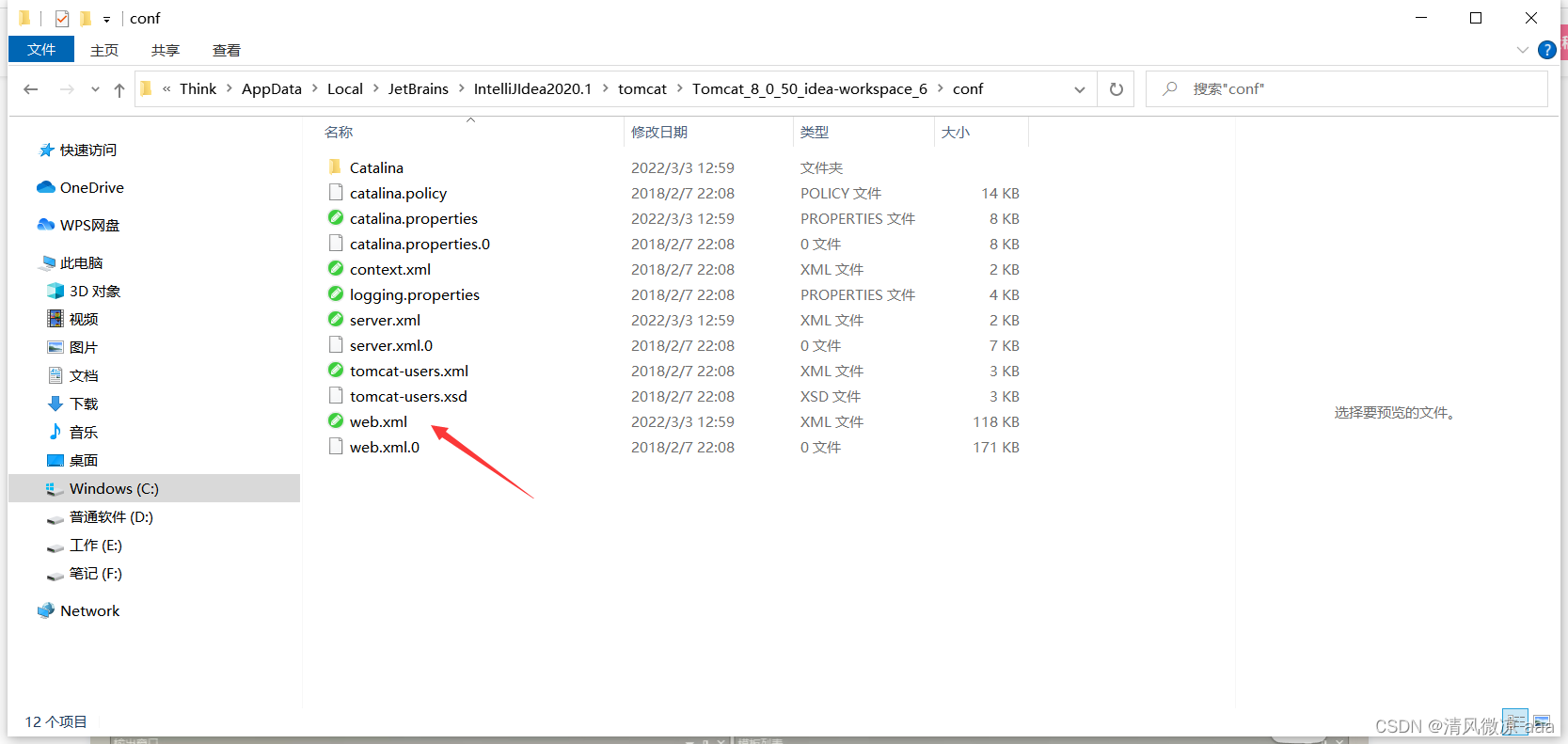Screen dimensions: 1568x744
Task: Click the logging.properties green file icon
Action: (x=336, y=294)
